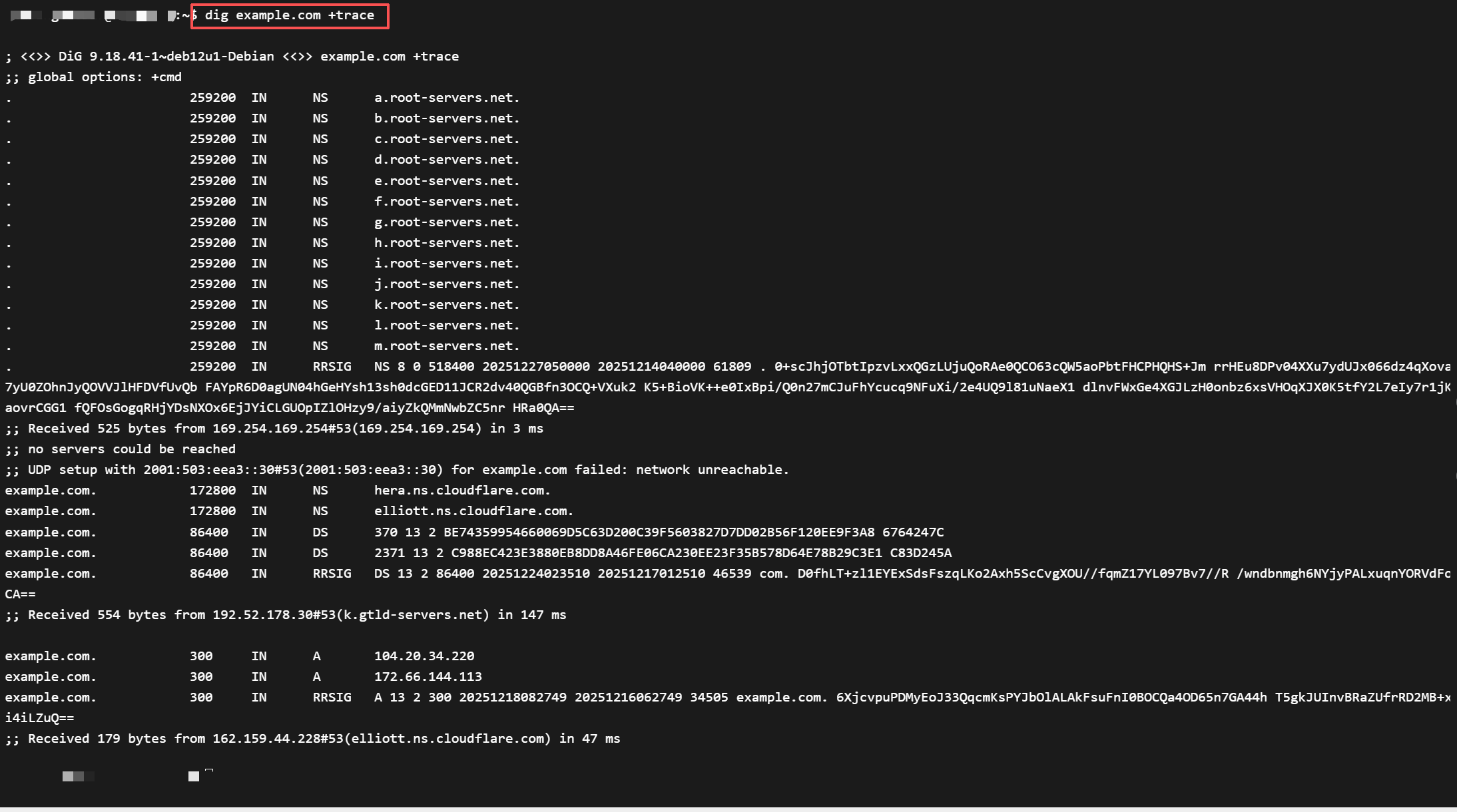Click the DS record with key tag 370
The image size is (1457, 812).
[x=658, y=532]
